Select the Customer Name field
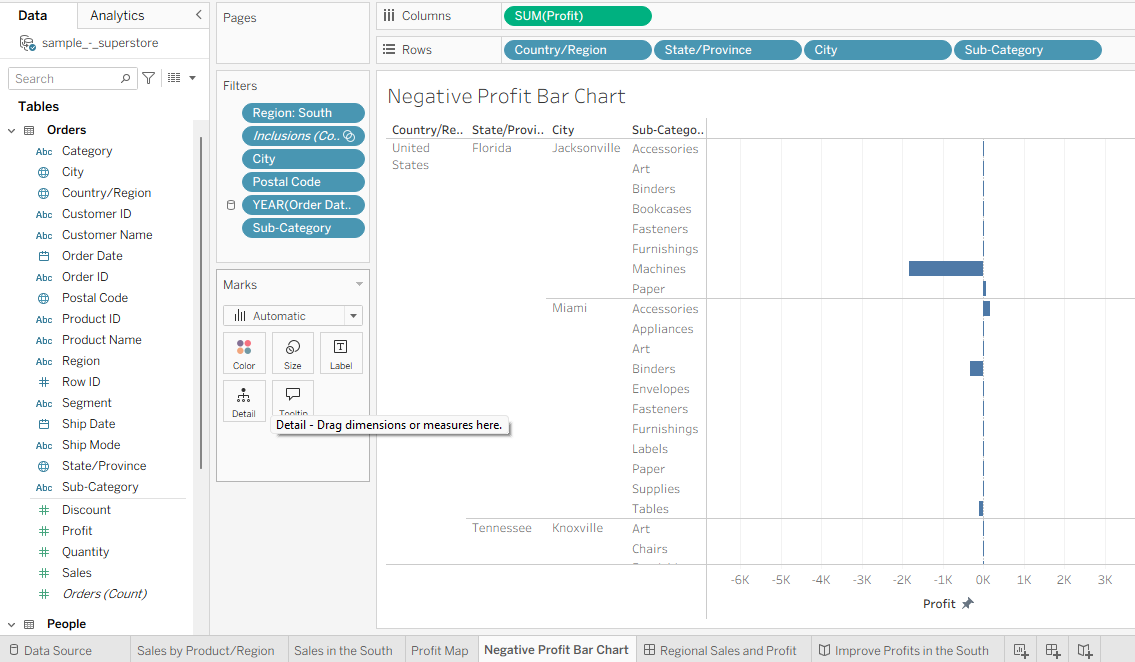1135x662 pixels. [x=107, y=235]
